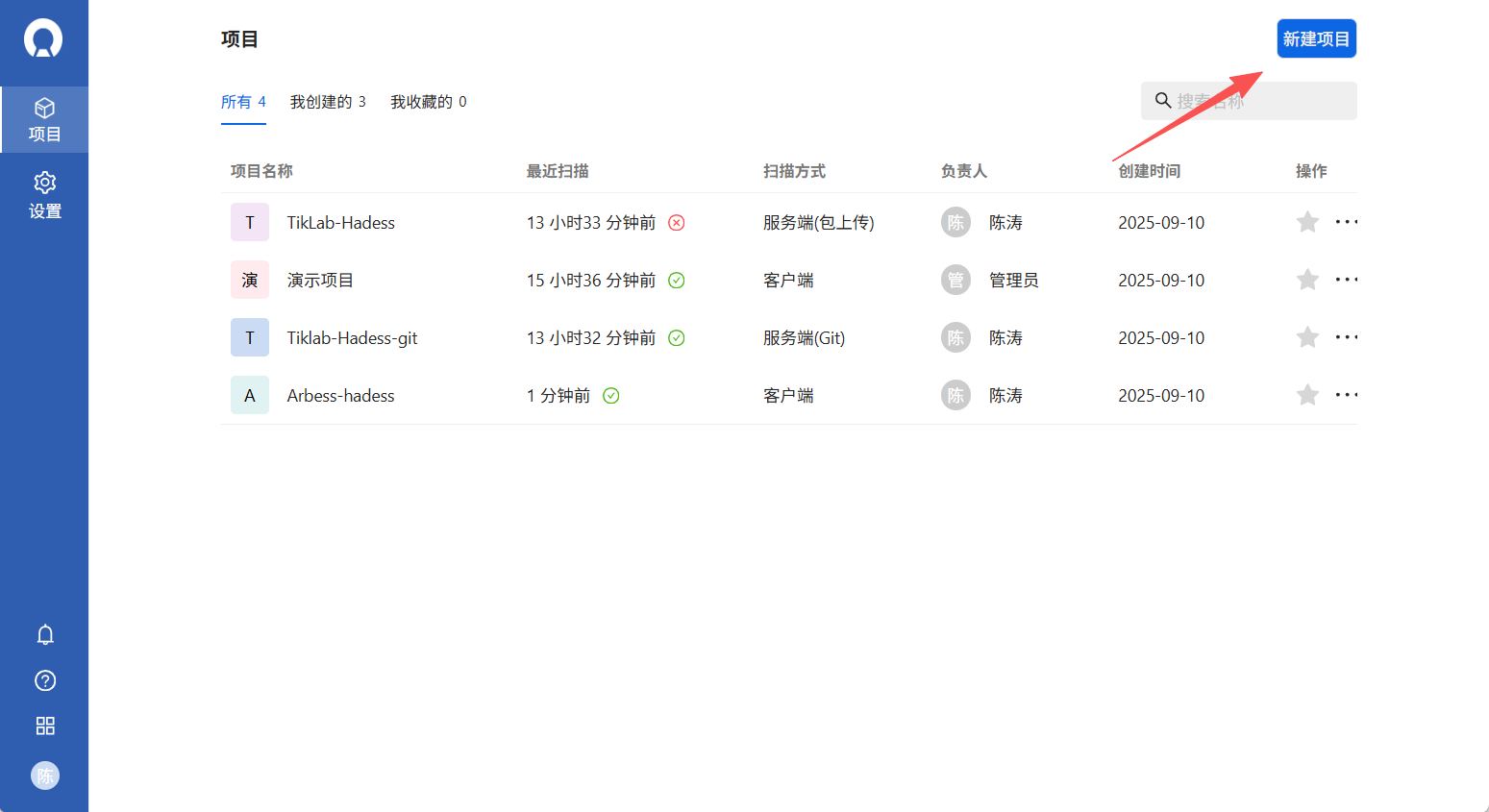Star the Tiklab-Hadess-git project
This screenshot has width=1489, height=812.
click(x=1307, y=337)
